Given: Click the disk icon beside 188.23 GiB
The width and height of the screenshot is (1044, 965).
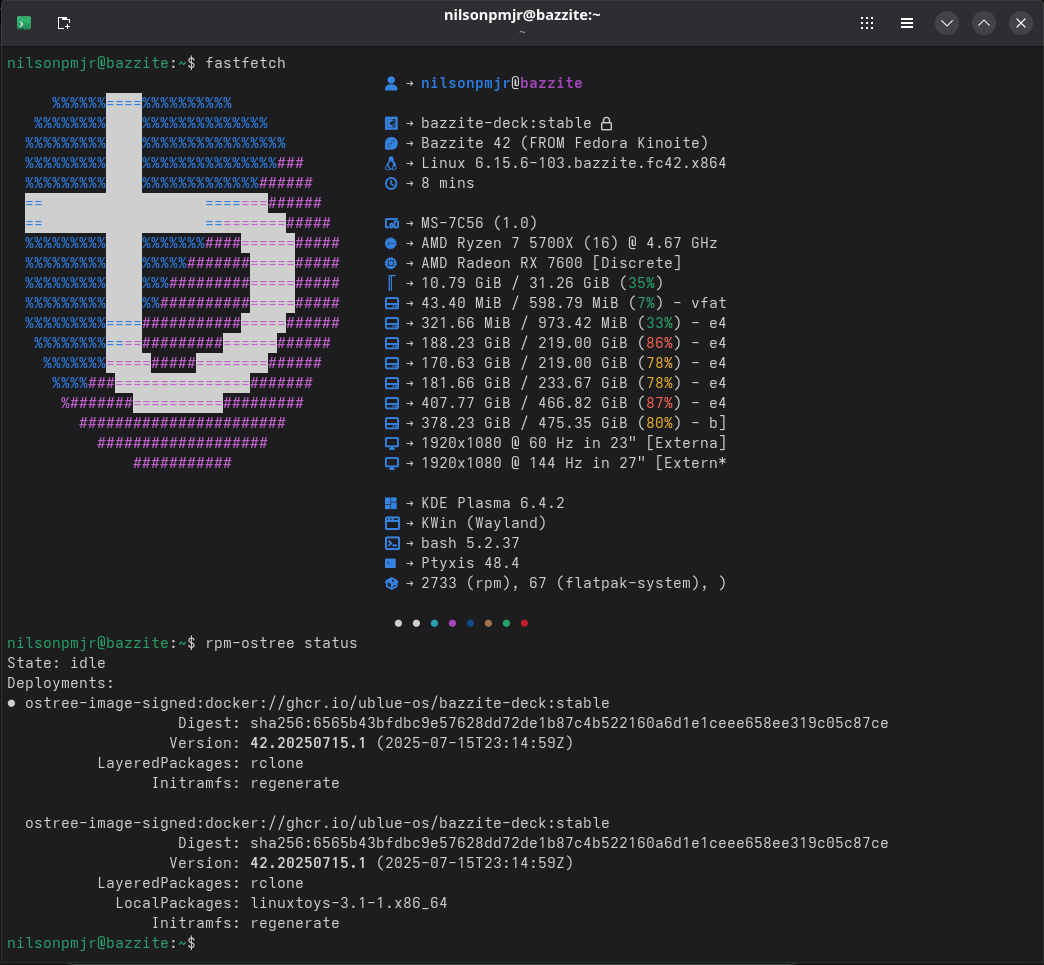Looking at the screenshot, I should point(392,343).
